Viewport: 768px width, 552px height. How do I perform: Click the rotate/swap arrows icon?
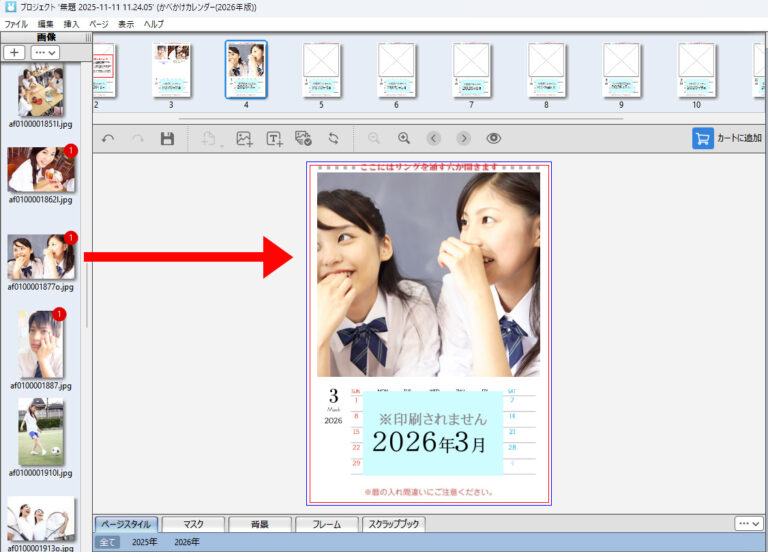334,139
